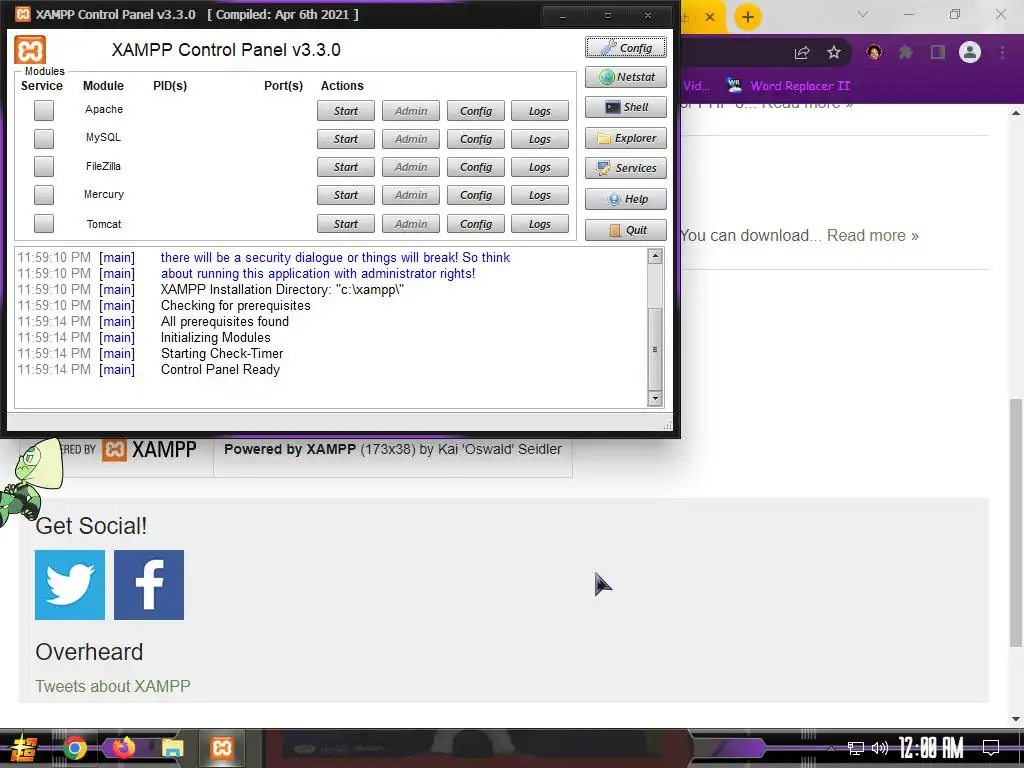Open the FileZilla Config menu
Screen dimensions: 1024x768
[x=475, y=167]
